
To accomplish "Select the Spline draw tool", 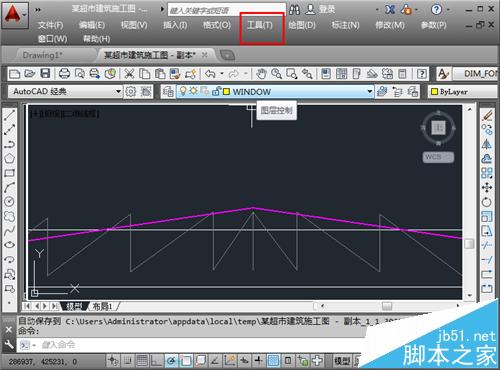I will [x=9, y=230].
